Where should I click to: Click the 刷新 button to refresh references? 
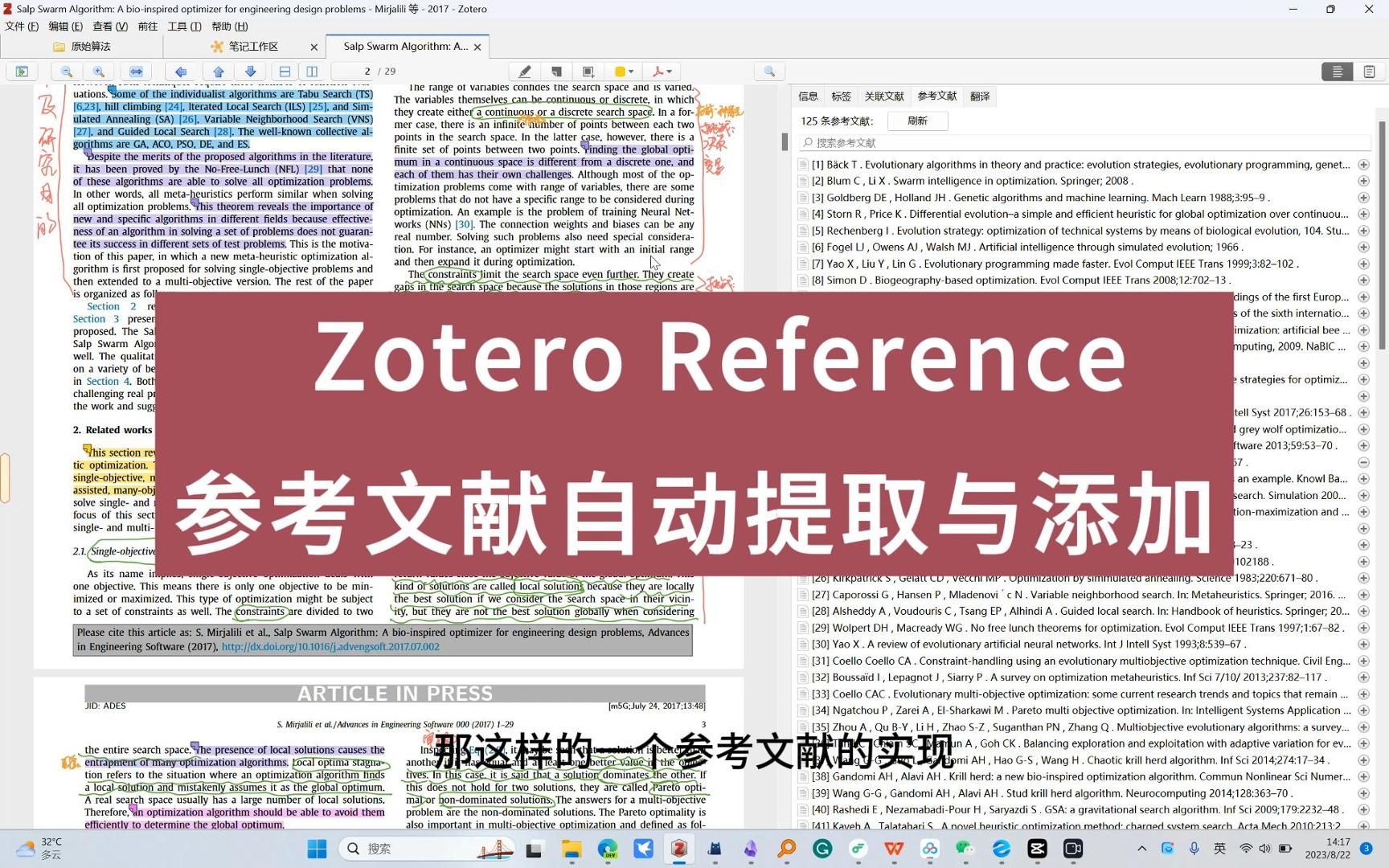(x=917, y=121)
